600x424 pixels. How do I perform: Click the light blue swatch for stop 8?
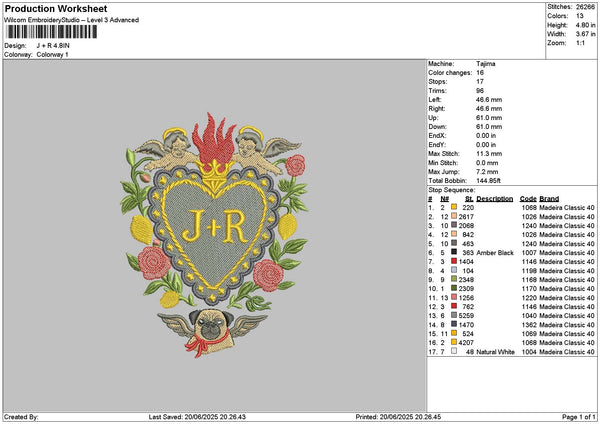coord(454,270)
